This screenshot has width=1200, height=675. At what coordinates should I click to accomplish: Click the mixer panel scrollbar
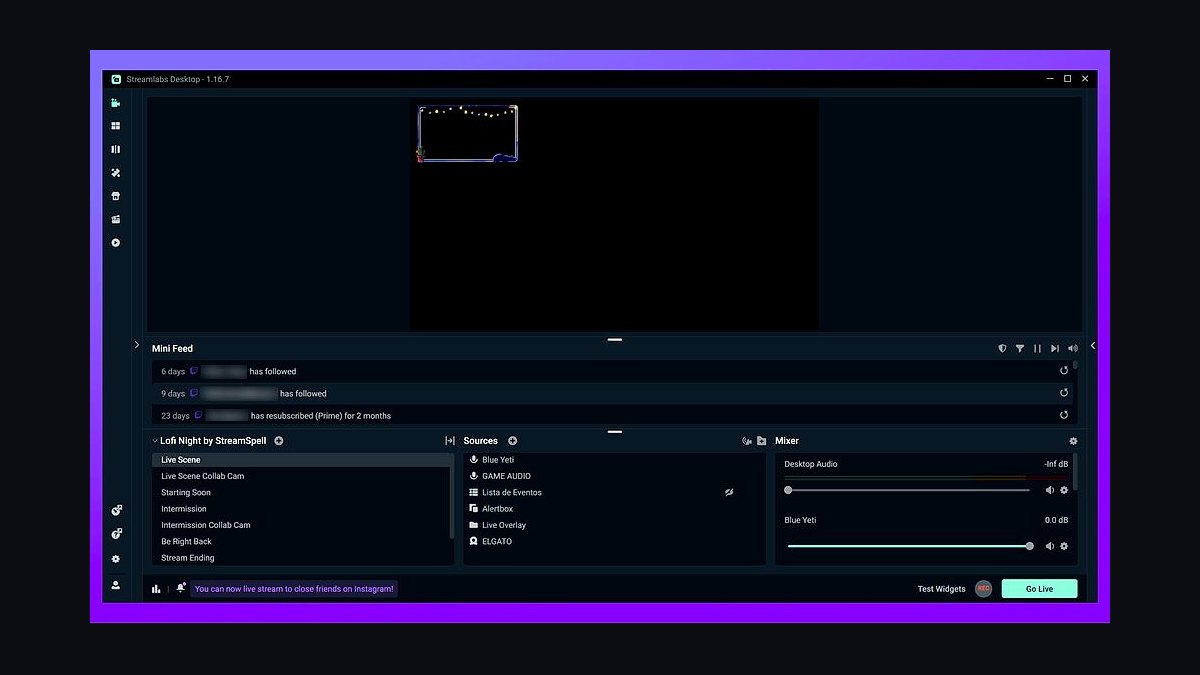(x=1077, y=470)
